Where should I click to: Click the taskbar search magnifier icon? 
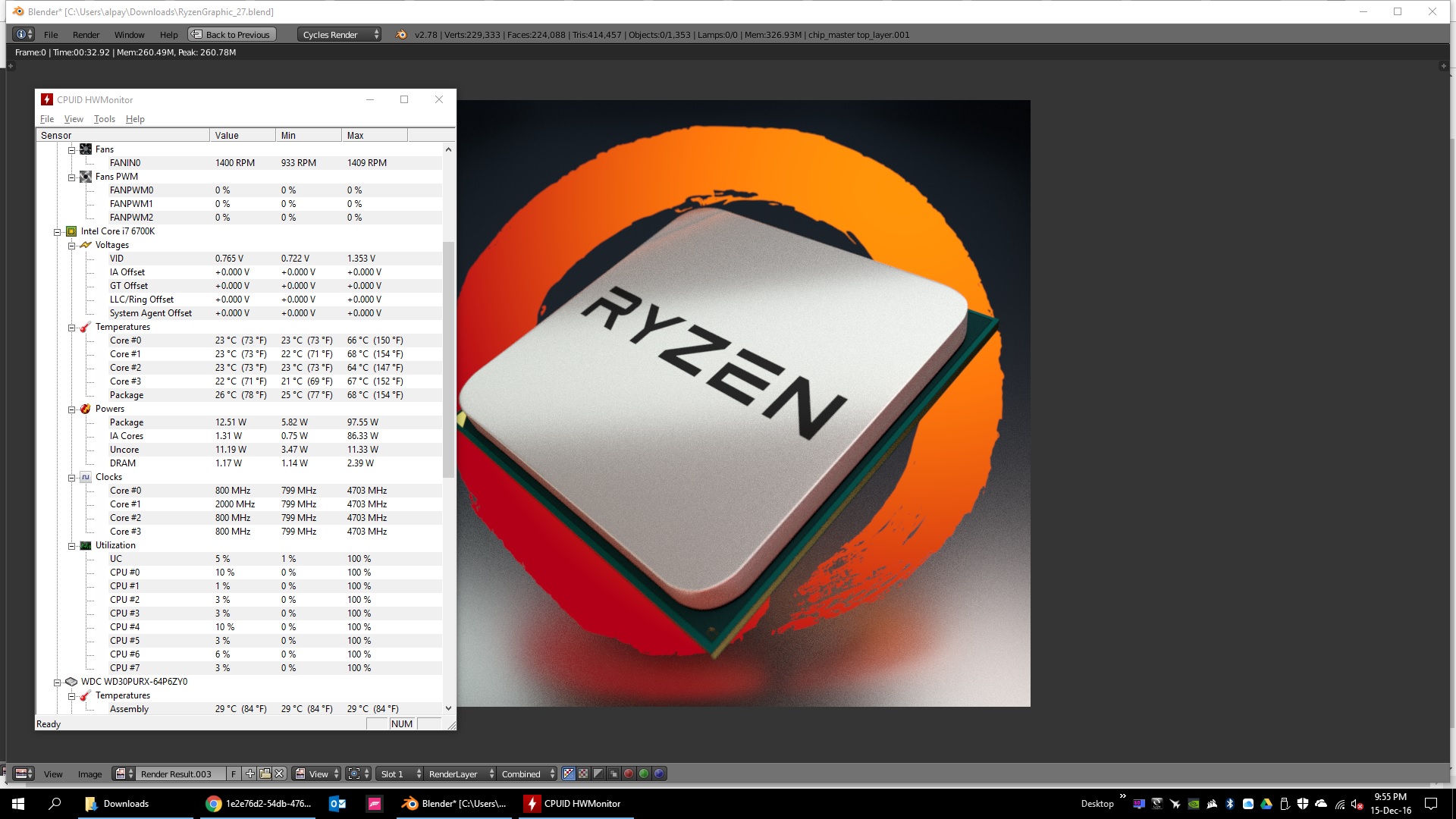click(x=55, y=804)
